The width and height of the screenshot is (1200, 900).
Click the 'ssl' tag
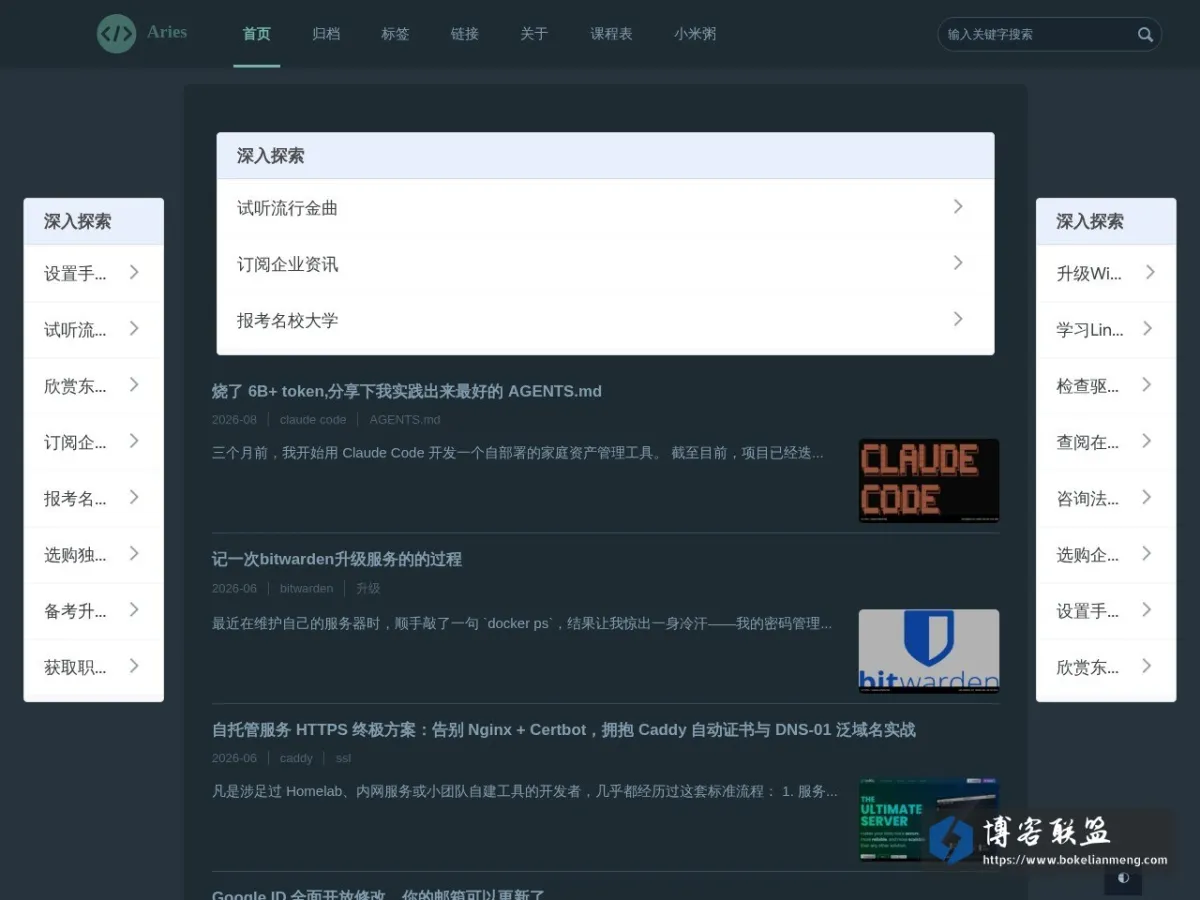[344, 758]
